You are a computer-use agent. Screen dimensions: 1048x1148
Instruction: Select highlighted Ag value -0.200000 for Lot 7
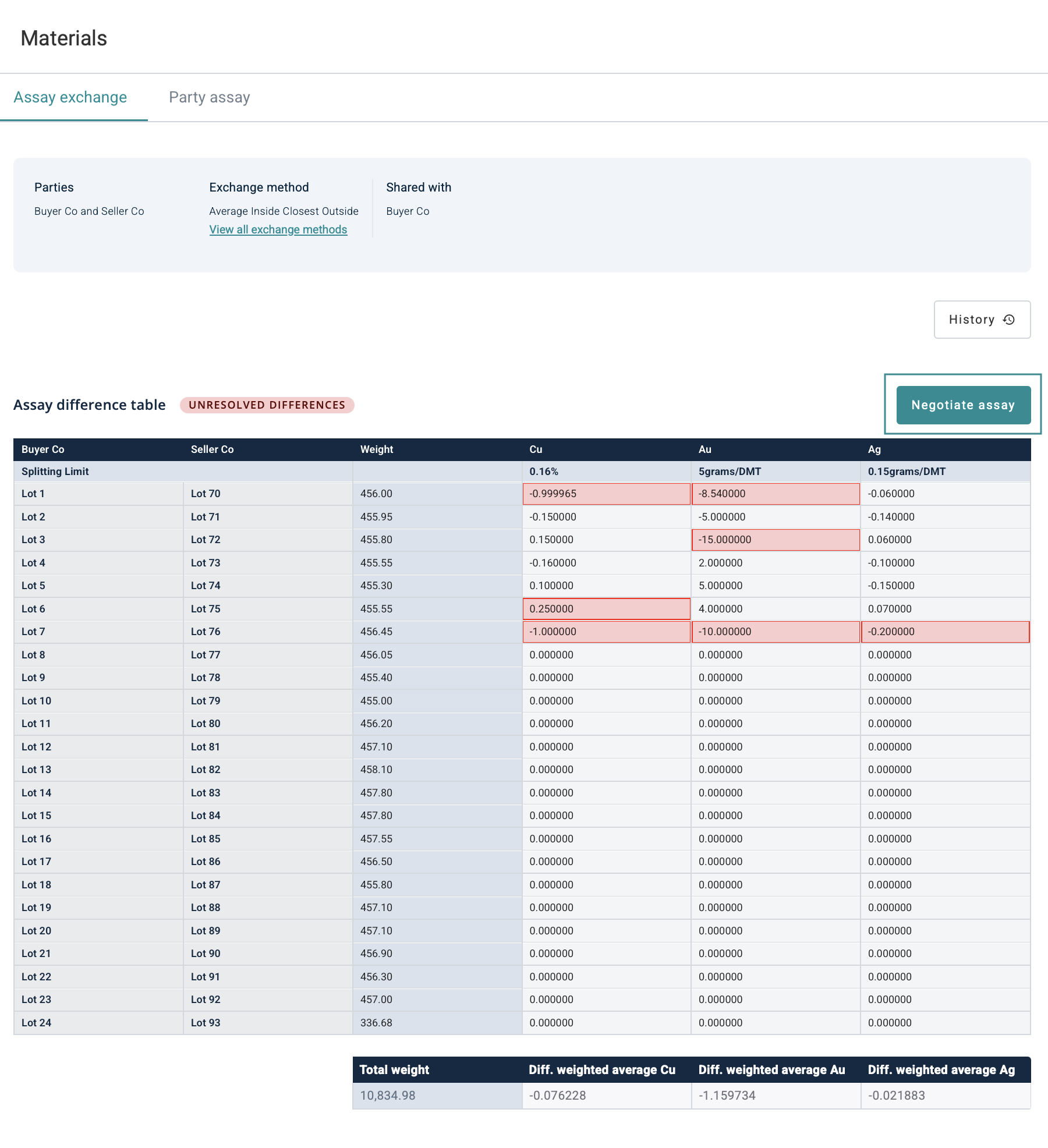(x=944, y=632)
